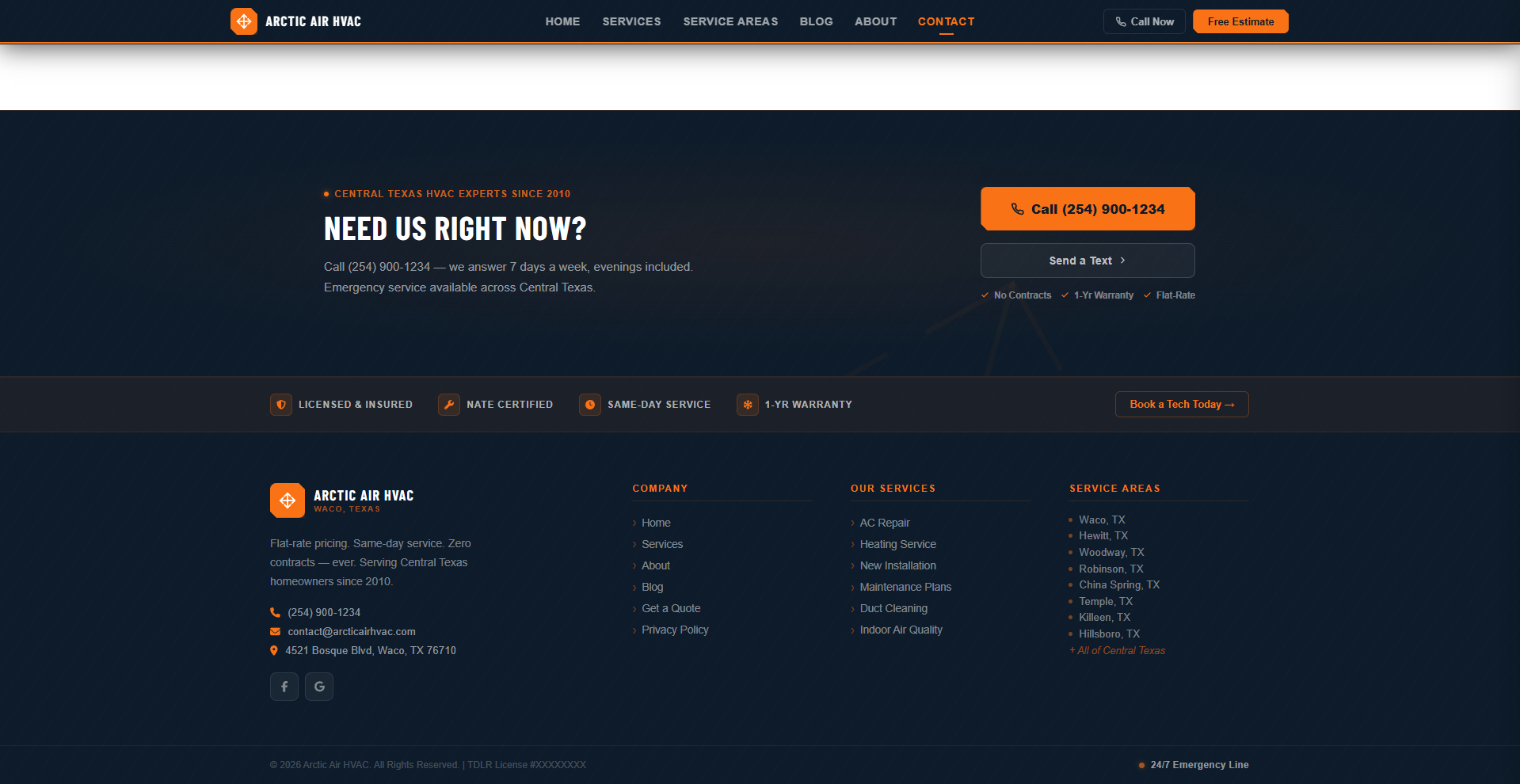The width and height of the screenshot is (1520, 784).
Task: Open the Services menu item in header
Action: coord(631,21)
